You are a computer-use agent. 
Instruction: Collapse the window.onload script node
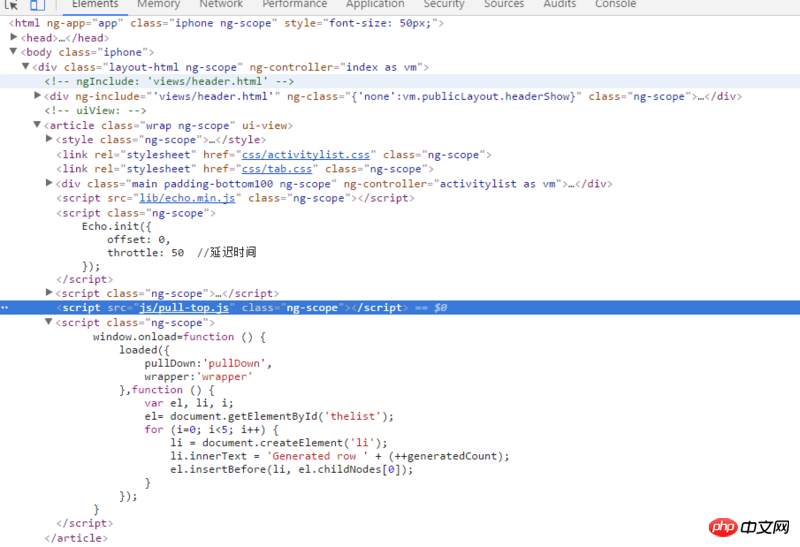click(49, 322)
